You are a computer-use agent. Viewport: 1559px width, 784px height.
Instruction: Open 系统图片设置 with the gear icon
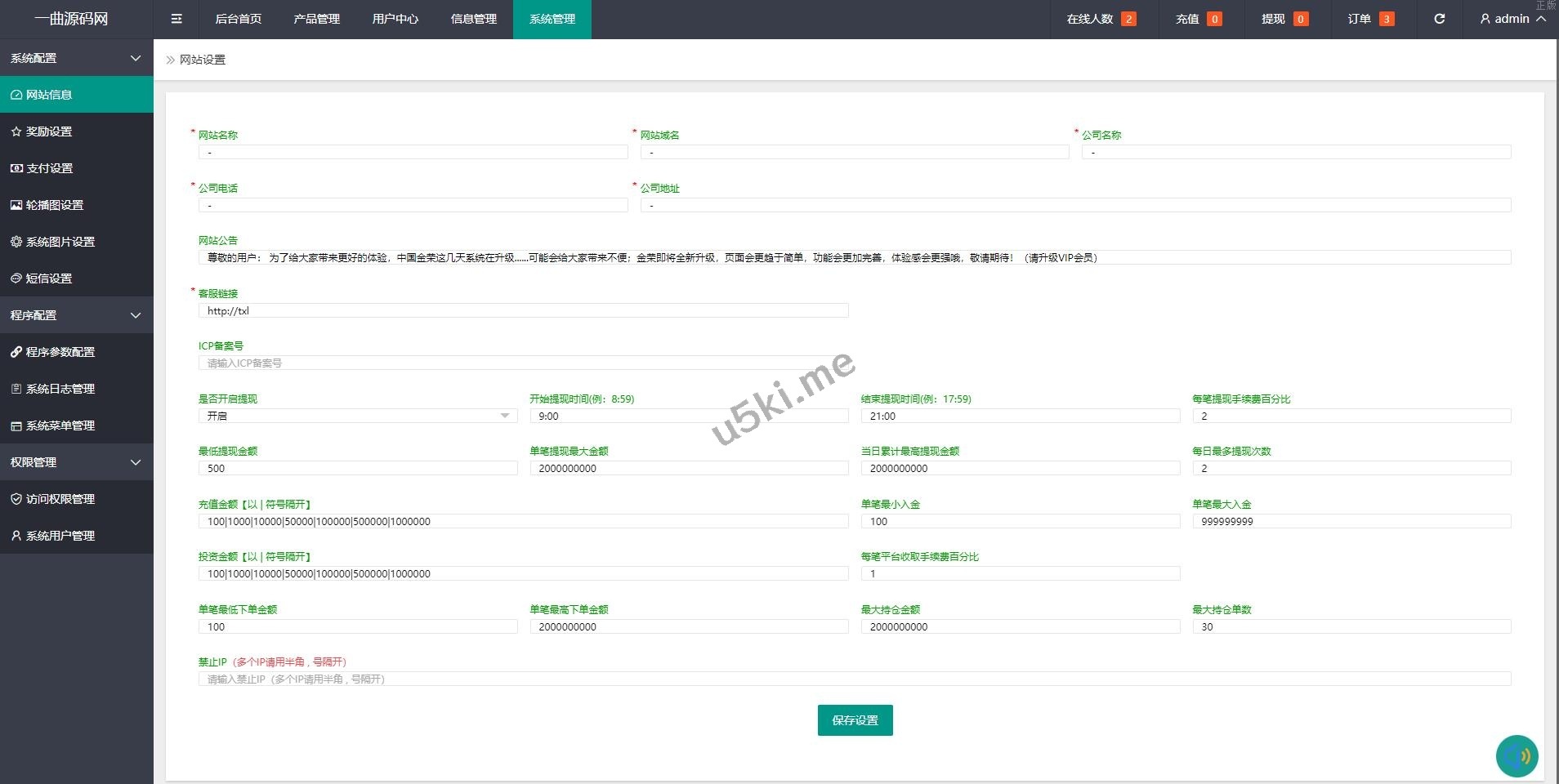coord(60,242)
